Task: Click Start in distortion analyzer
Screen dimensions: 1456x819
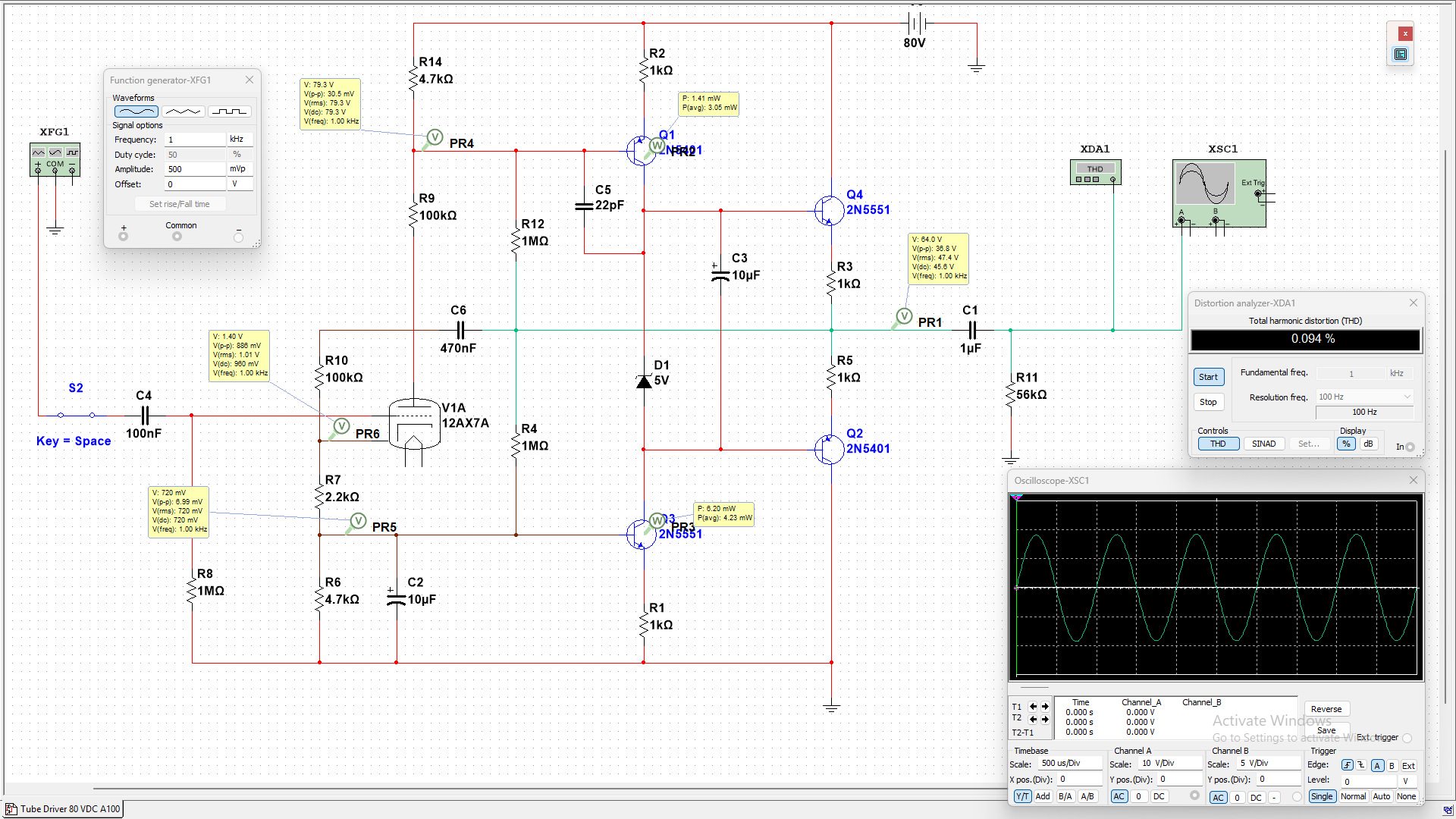Action: click(x=1208, y=377)
